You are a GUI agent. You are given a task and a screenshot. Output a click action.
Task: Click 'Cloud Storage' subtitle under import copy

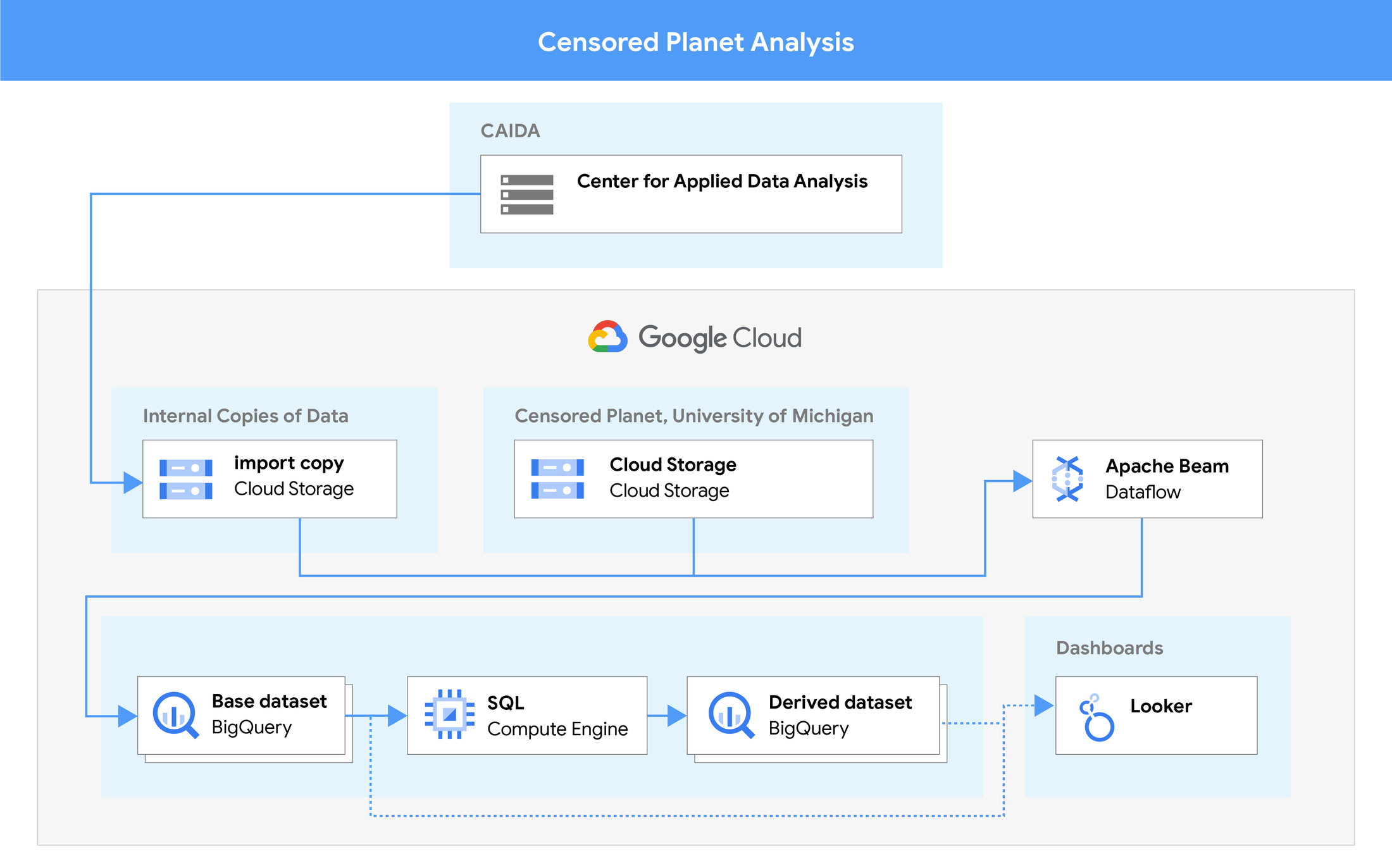coord(294,489)
